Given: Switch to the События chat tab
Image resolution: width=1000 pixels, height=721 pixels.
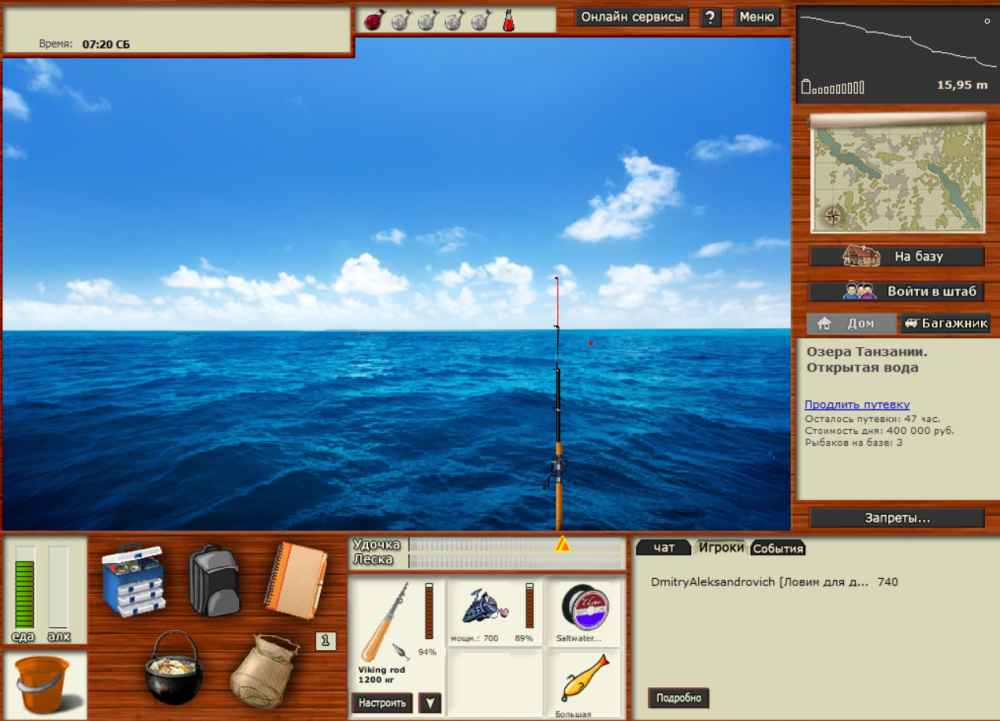Looking at the screenshot, I should coord(781,548).
